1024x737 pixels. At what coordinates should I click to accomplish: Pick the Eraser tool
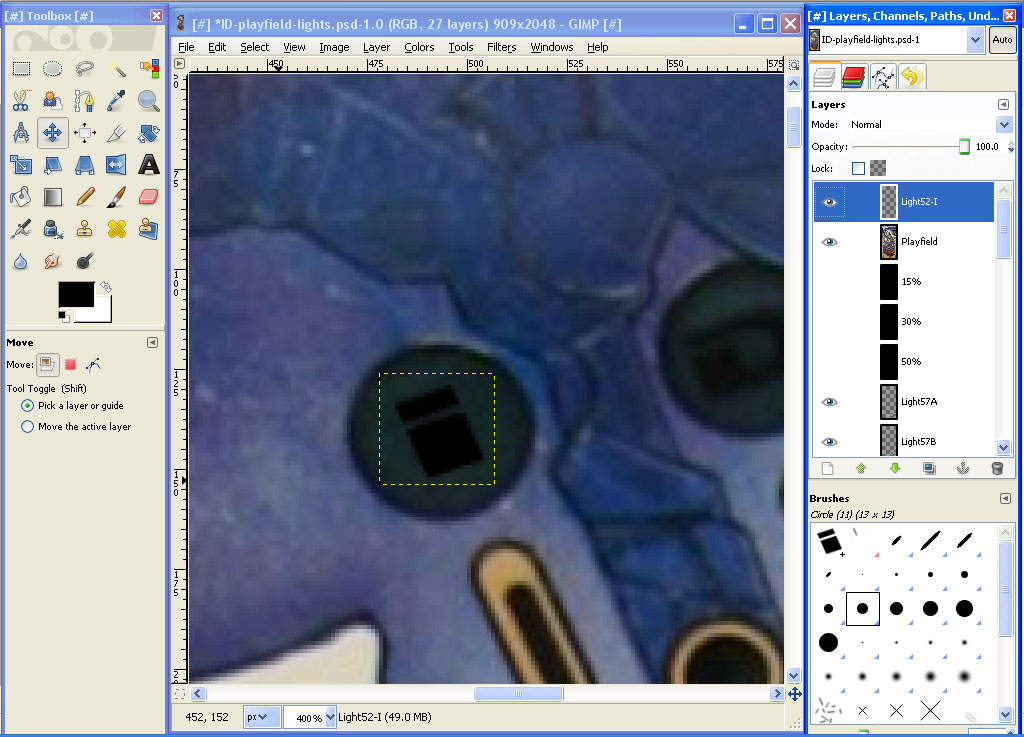(x=149, y=196)
